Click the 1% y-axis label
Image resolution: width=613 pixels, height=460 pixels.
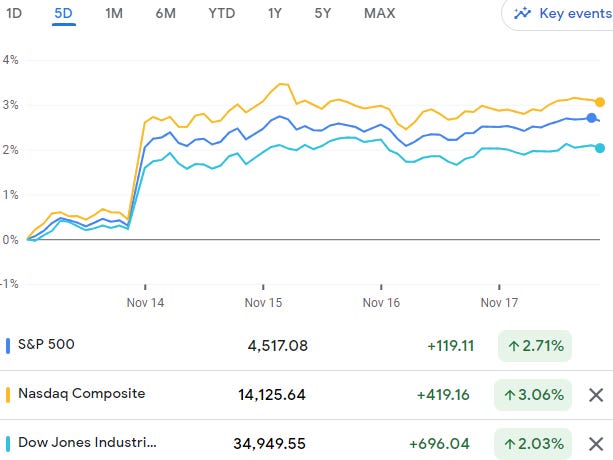(10, 195)
